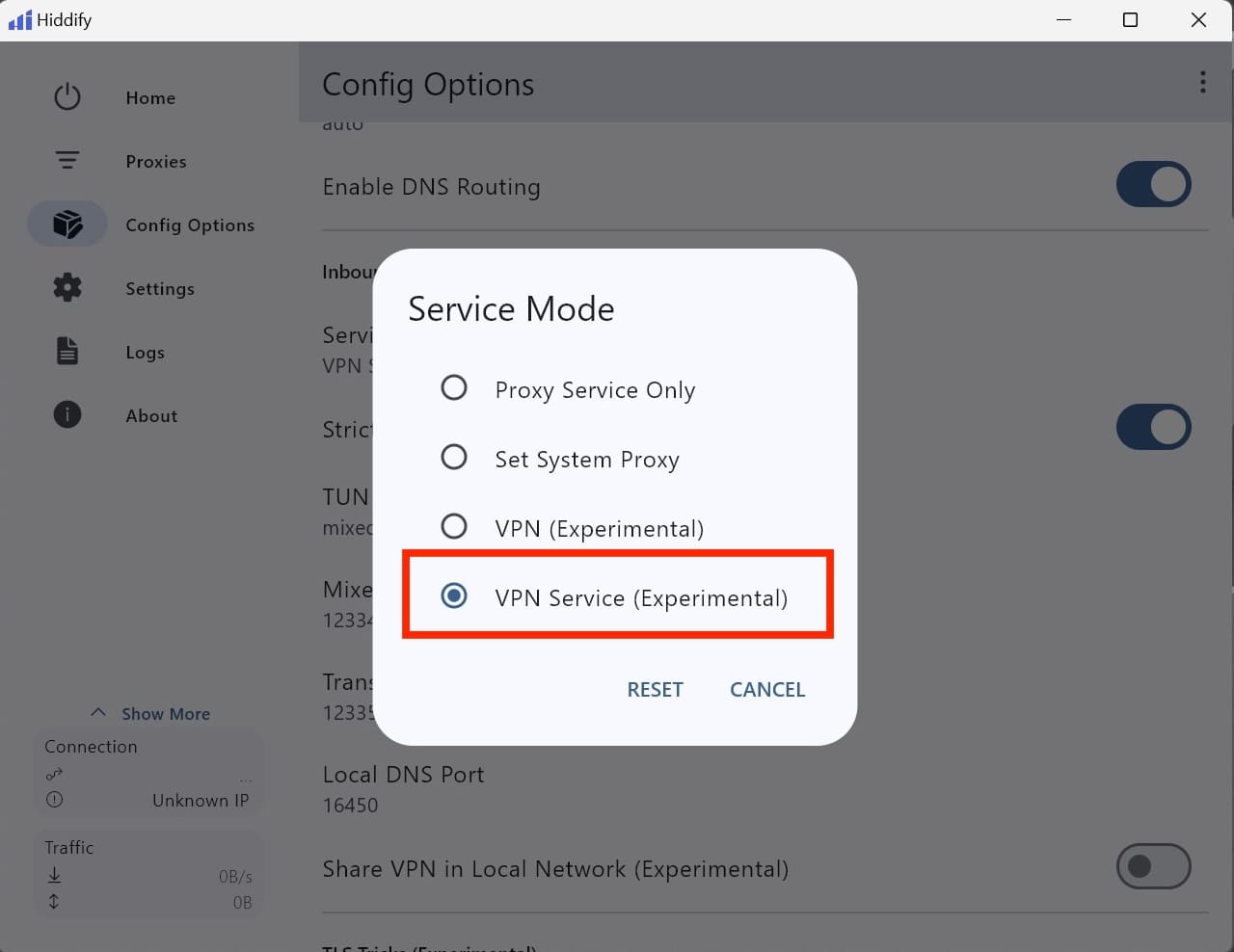Screen dimensions: 1234x952
Task: Toggle Share VPN in Local Network switch
Action: [1153, 866]
